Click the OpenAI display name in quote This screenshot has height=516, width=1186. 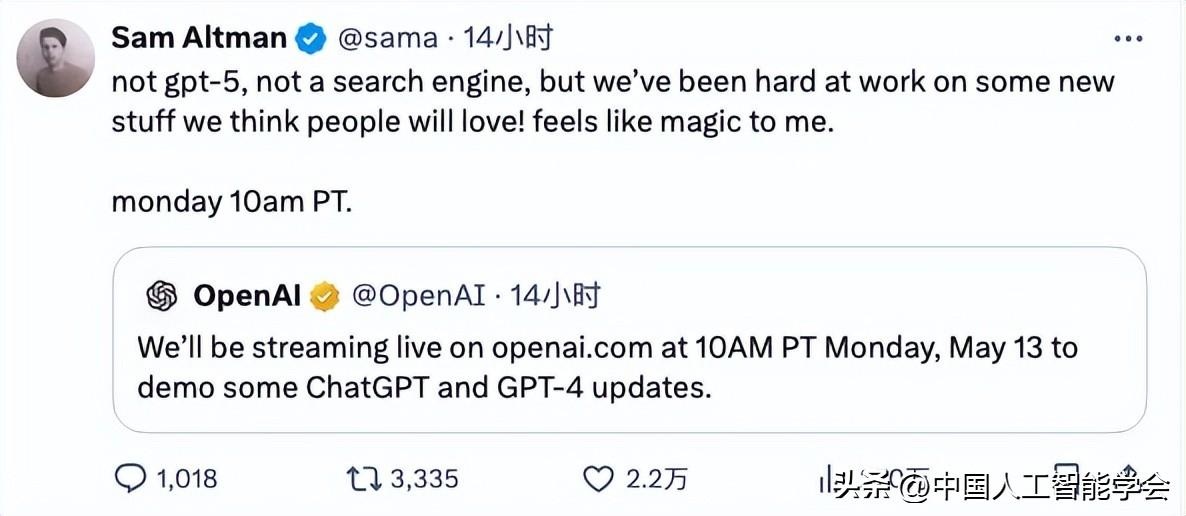point(246,295)
